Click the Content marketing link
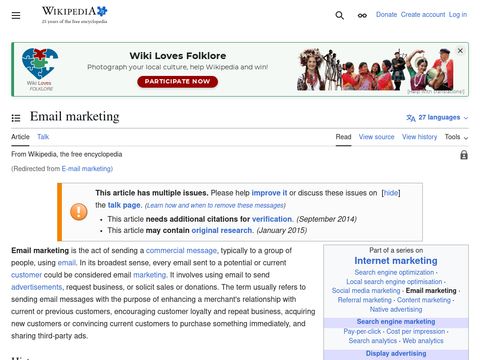The image size is (480, 360). 424,300
